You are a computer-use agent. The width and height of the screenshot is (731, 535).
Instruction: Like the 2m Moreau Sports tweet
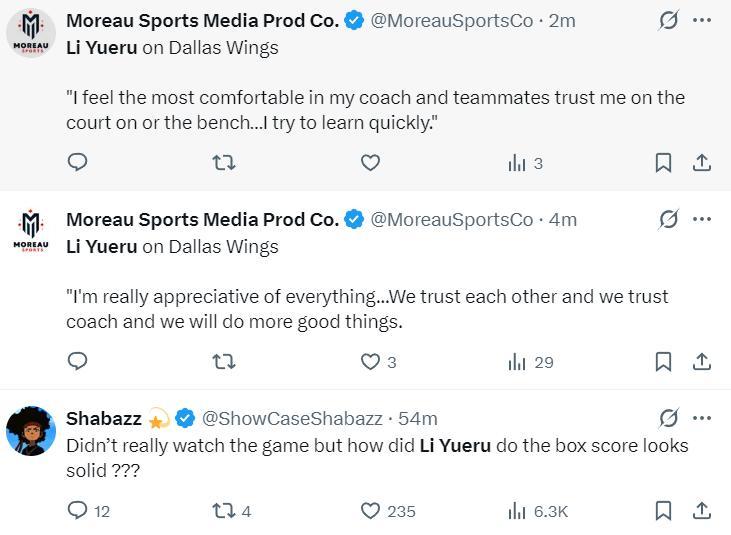coord(370,162)
